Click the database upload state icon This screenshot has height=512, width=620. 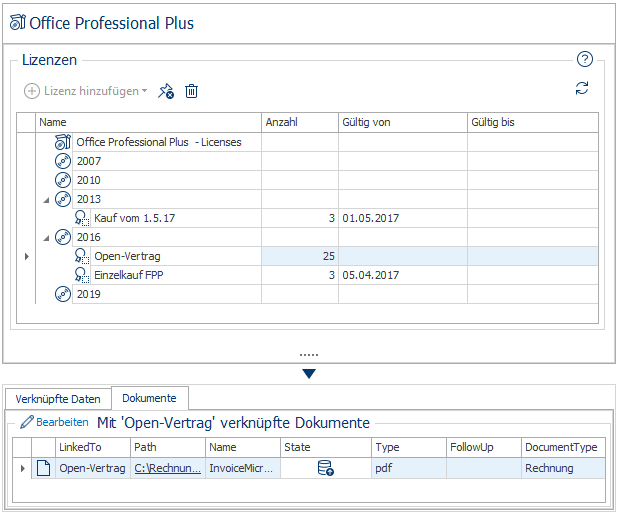[x=326, y=468]
